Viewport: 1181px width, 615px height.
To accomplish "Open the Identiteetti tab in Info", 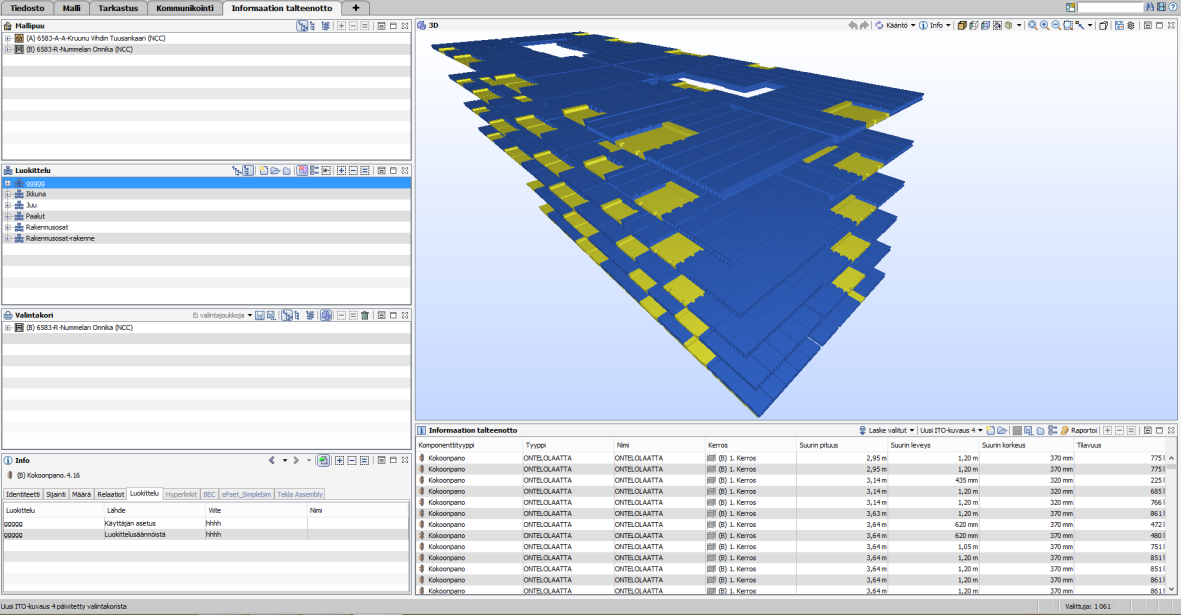I will tap(23, 495).
